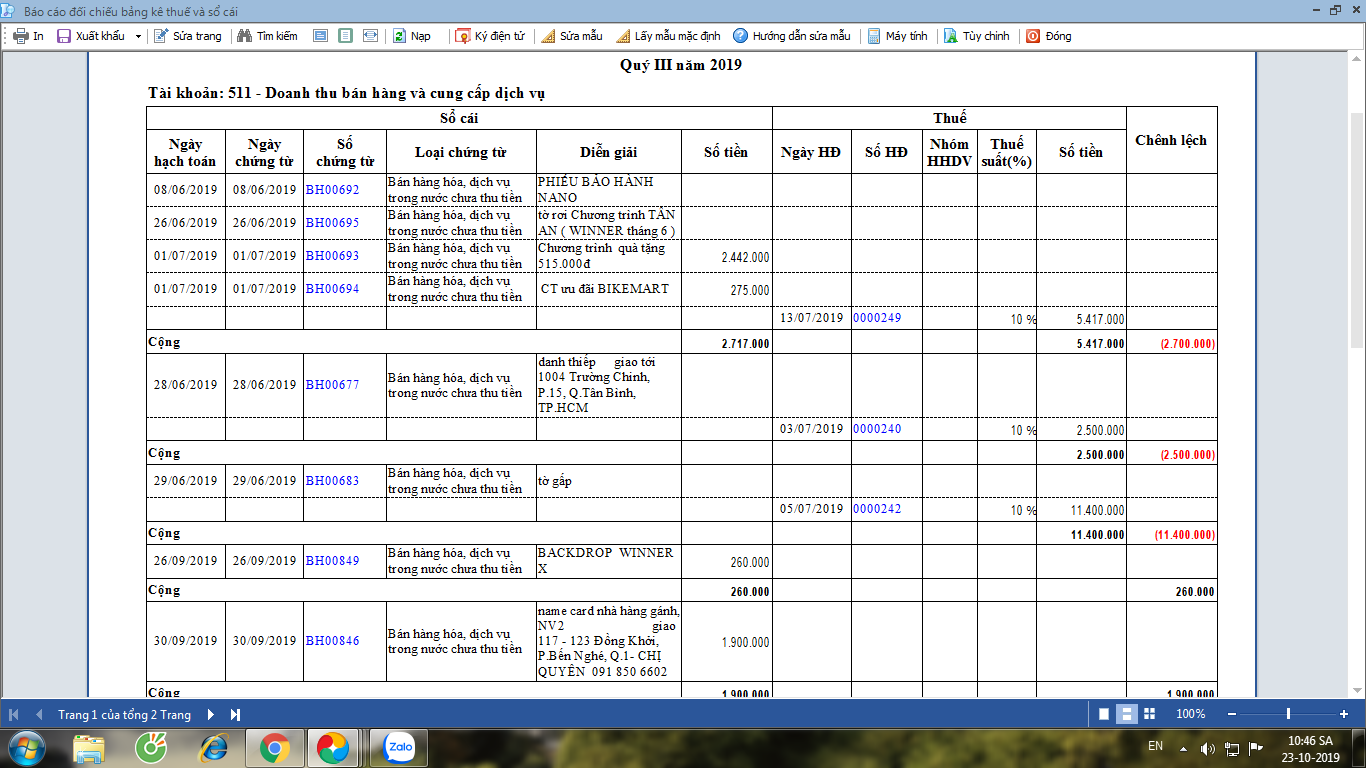The image size is (1366, 768).
Task: Open the Xuất khẩu dropdown arrow
Action: click(138, 36)
